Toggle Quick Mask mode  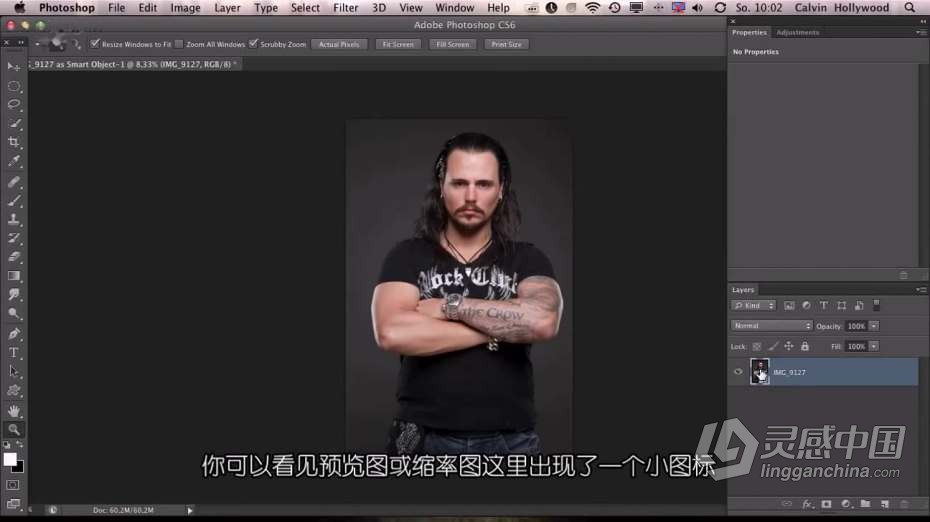point(13,485)
